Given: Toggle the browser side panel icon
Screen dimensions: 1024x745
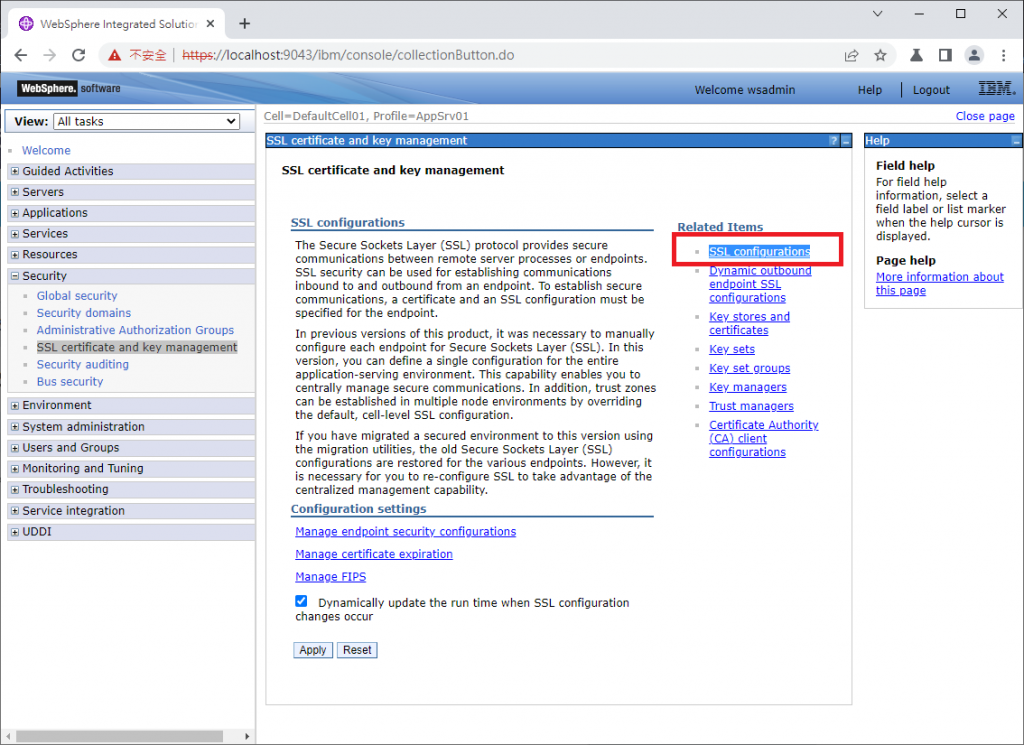Looking at the screenshot, I should tap(945, 55).
